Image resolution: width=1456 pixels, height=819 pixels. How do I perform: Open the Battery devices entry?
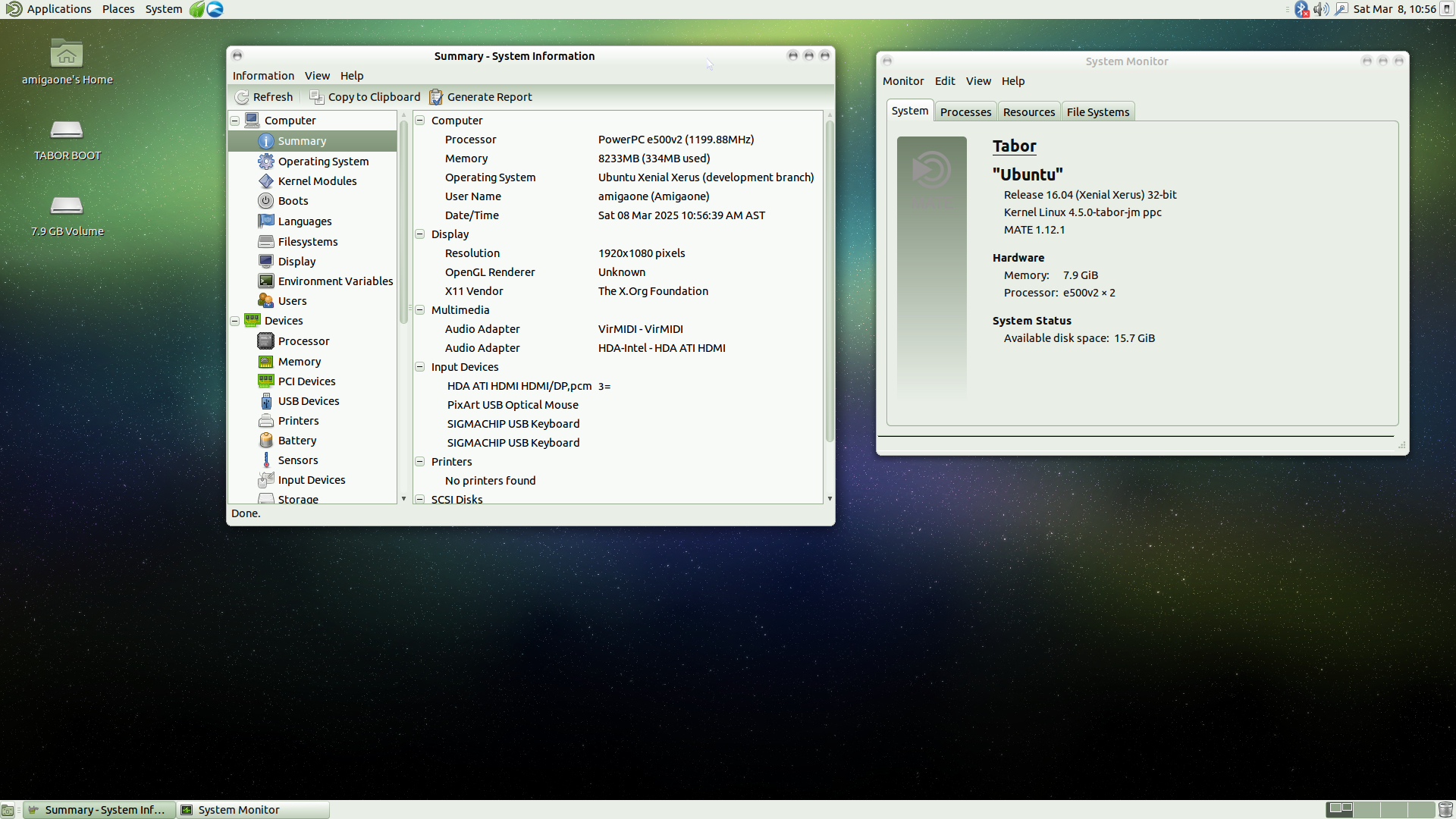click(x=297, y=441)
